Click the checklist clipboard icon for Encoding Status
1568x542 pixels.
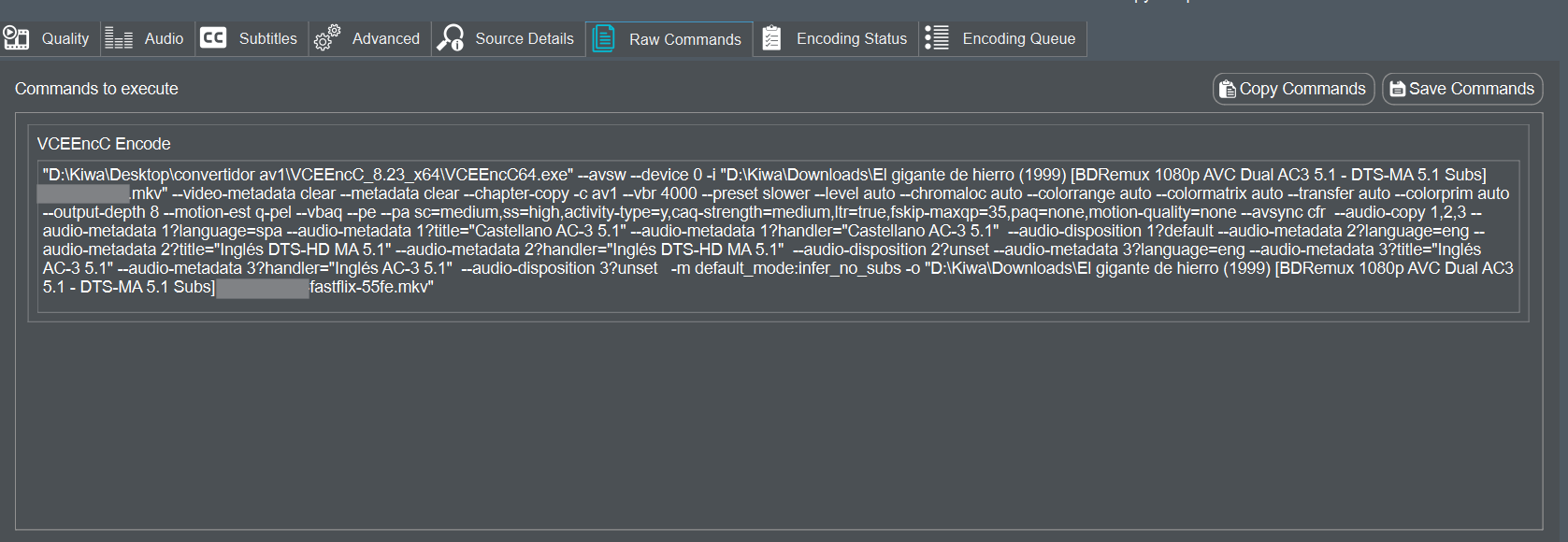tap(771, 38)
